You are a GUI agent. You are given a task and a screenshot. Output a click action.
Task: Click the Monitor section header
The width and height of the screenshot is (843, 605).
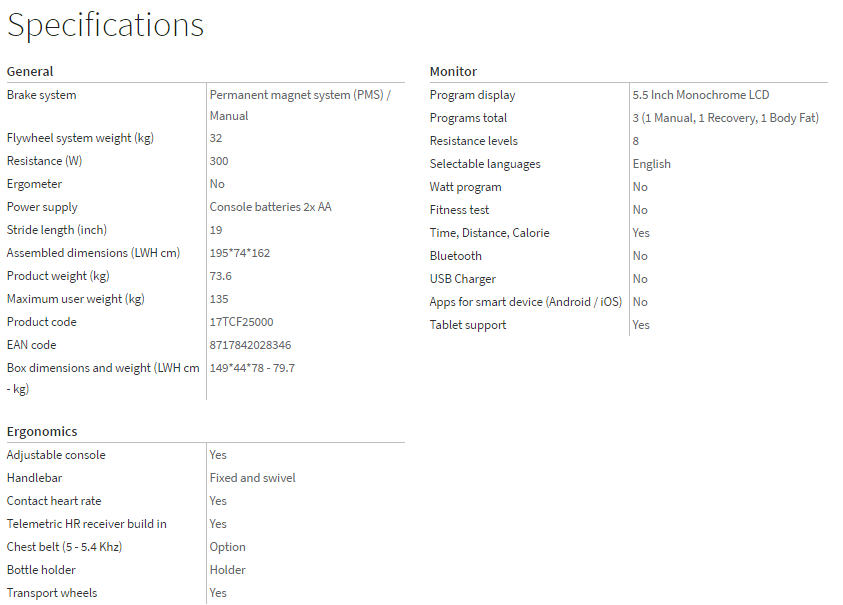453,71
